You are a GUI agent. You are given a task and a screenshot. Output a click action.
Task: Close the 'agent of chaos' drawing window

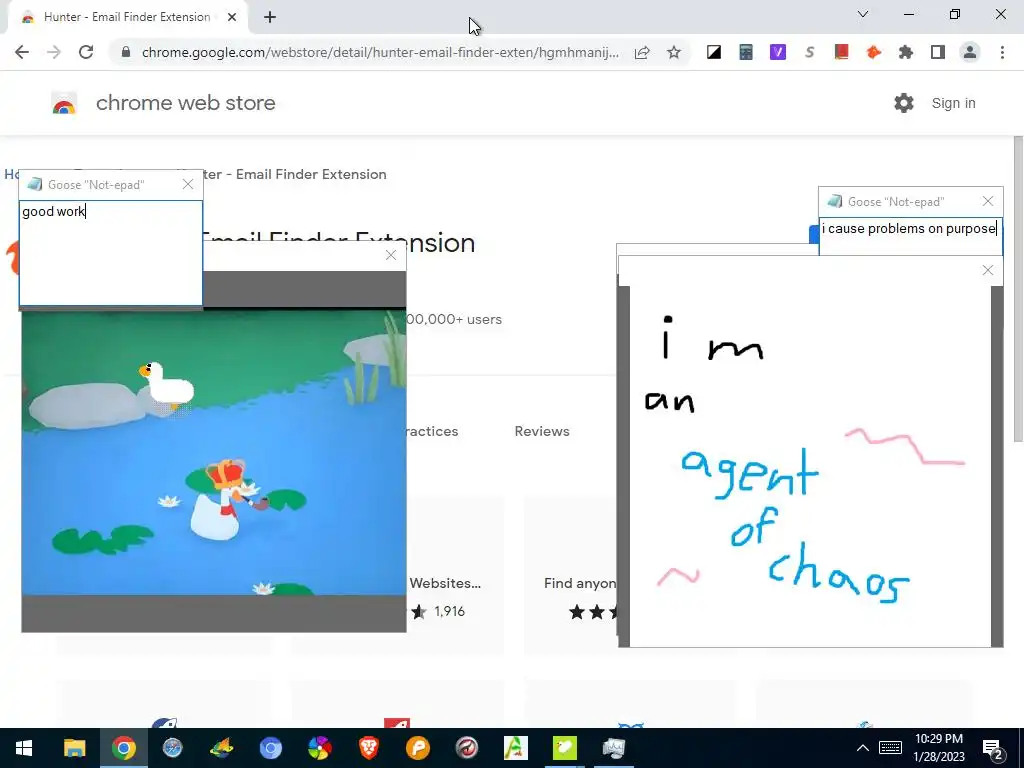coord(988,270)
